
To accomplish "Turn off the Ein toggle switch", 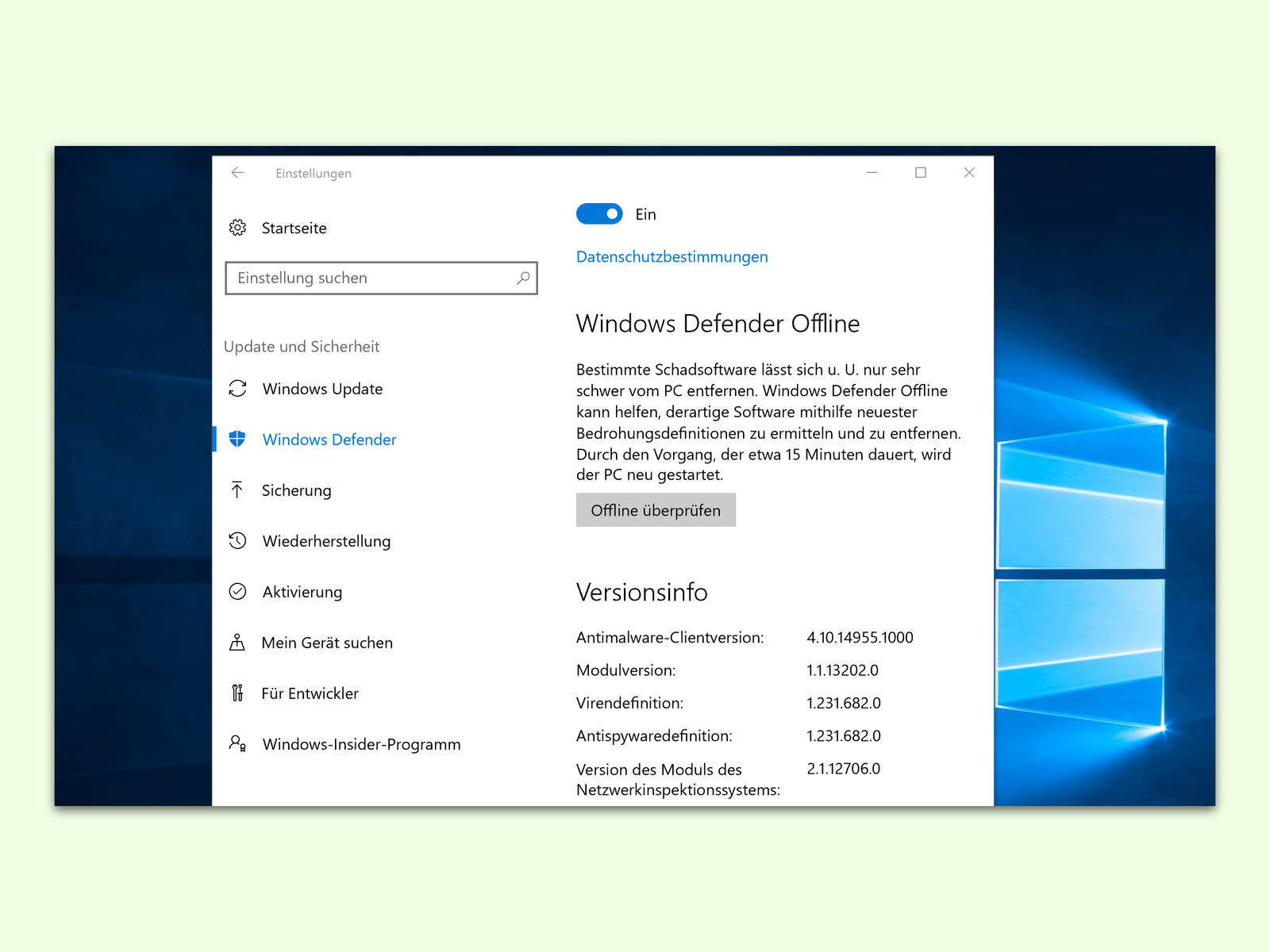I will tap(599, 214).
